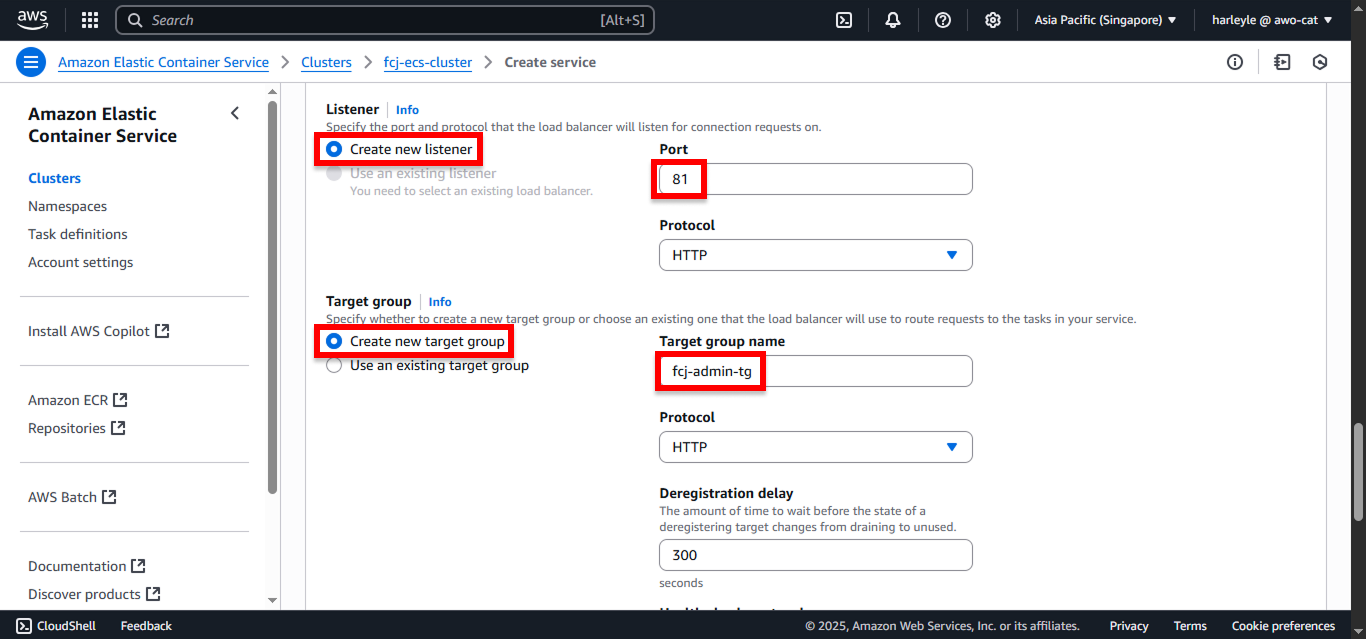This screenshot has height=639, width=1366.
Task: Click the listener Port field
Action: click(x=816, y=179)
